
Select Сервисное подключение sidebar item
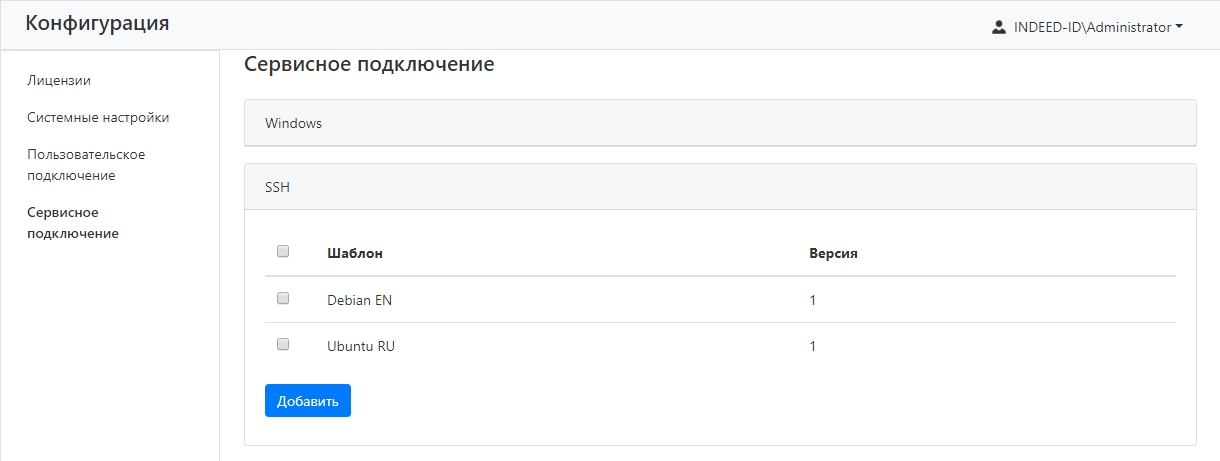(73, 223)
